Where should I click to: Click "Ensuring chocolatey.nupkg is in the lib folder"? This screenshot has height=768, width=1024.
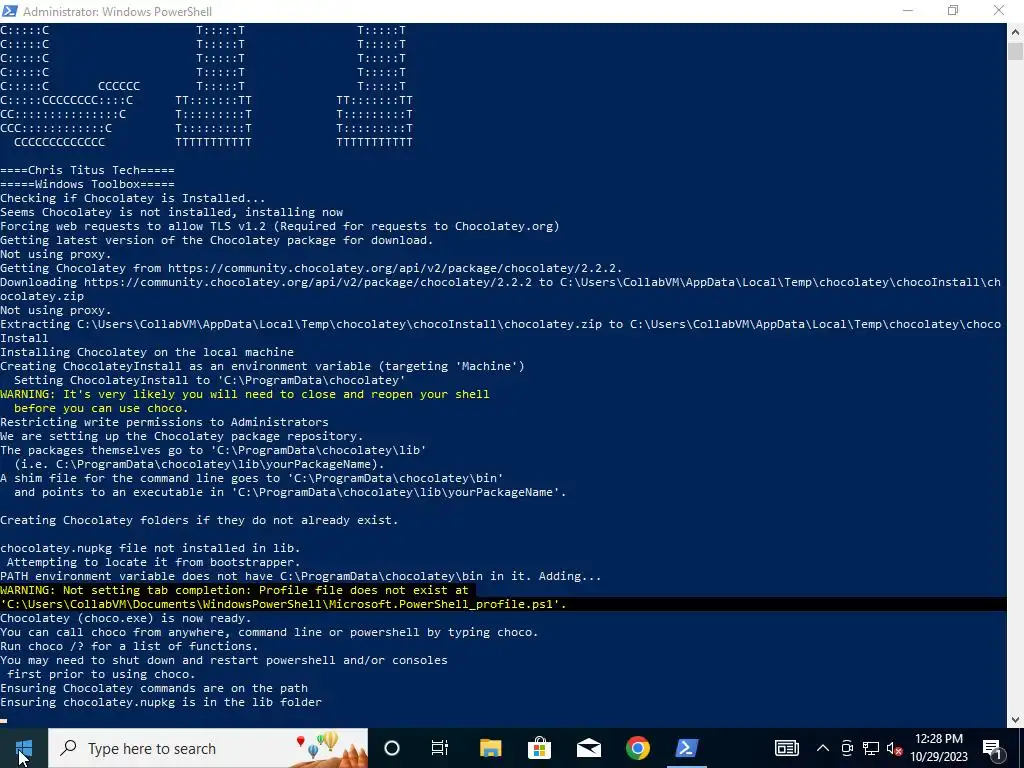pos(161,703)
